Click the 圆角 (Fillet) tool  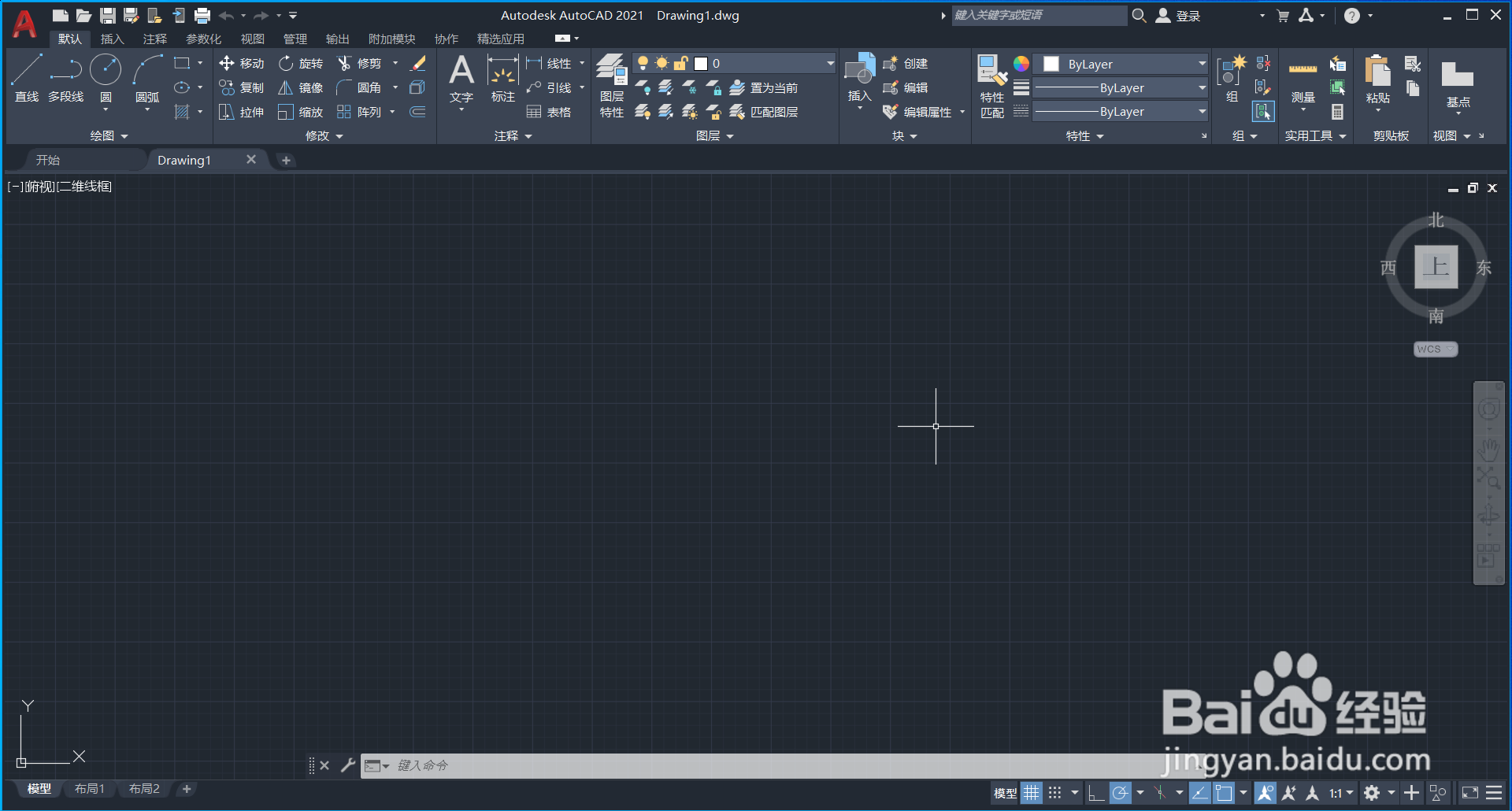click(x=359, y=87)
